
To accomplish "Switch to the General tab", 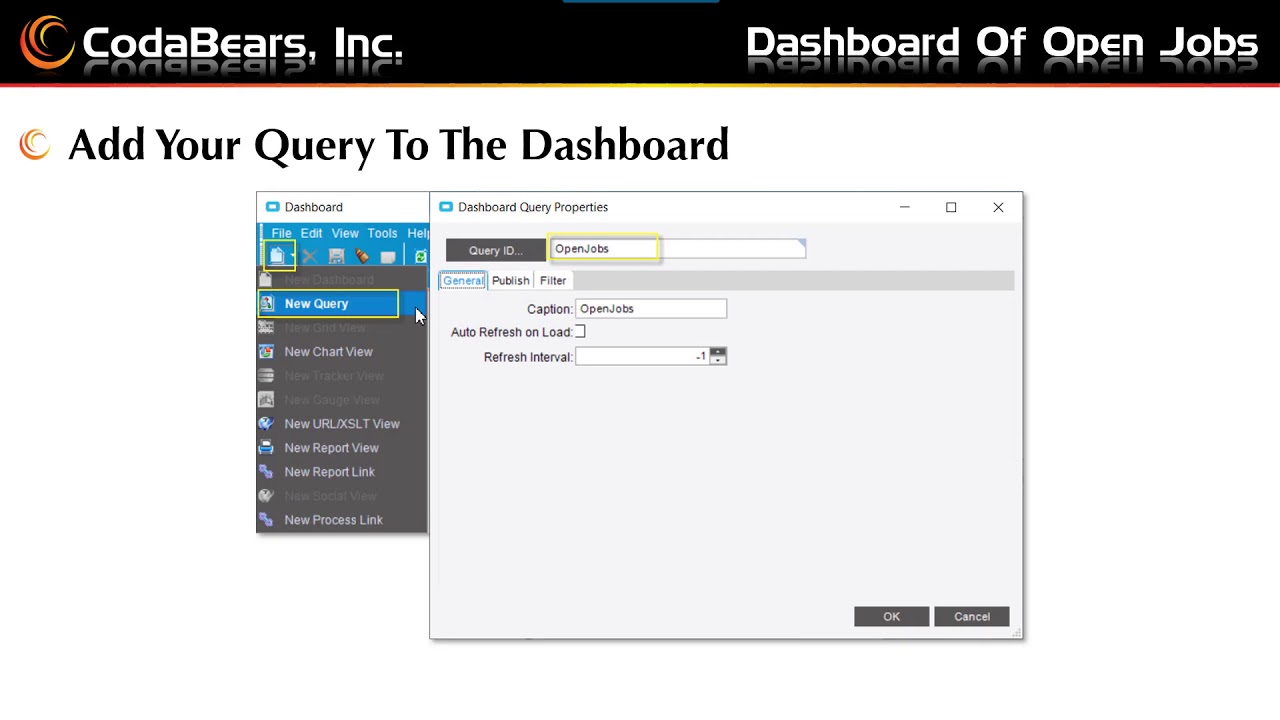I will point(463,281).
